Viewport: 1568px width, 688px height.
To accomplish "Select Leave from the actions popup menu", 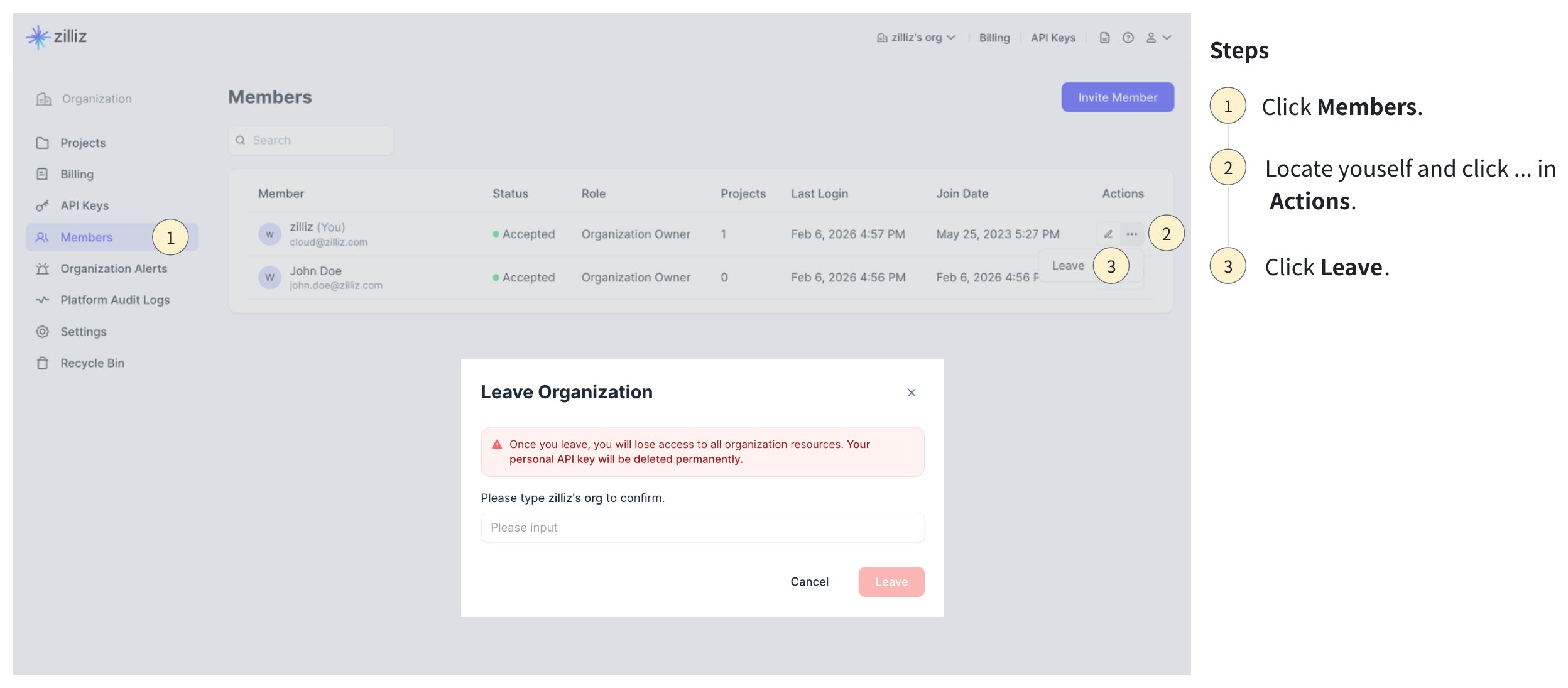I will tap(1068, 266).
